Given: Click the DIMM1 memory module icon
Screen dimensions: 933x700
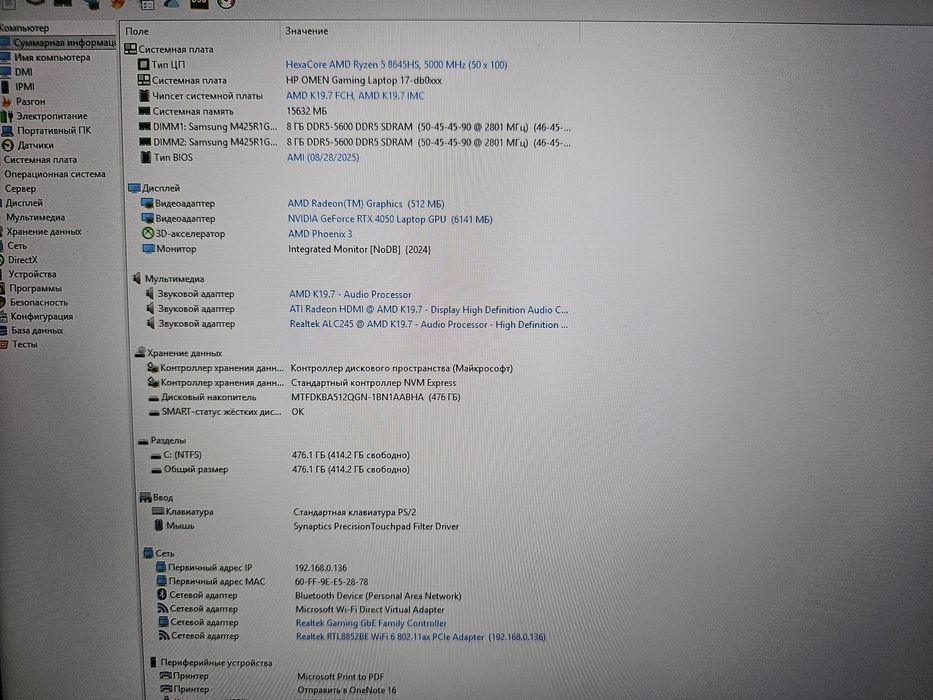Looking at the screenshot, I should (x=145, y=127).
